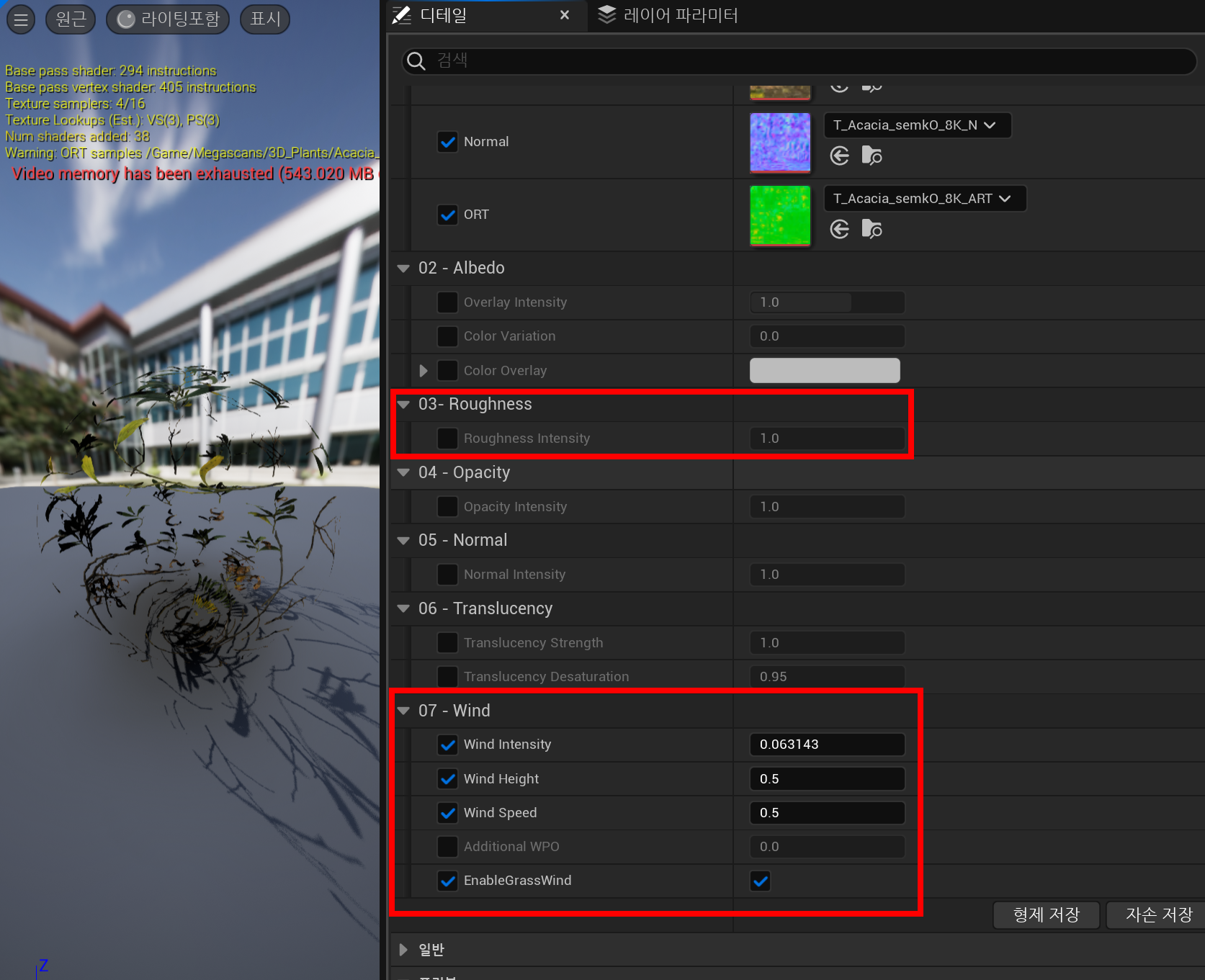Image resolution: width=1205 pixels, height=980 pixels.
Task: Disable Wind Speed override checkbox
Action: 447,813
